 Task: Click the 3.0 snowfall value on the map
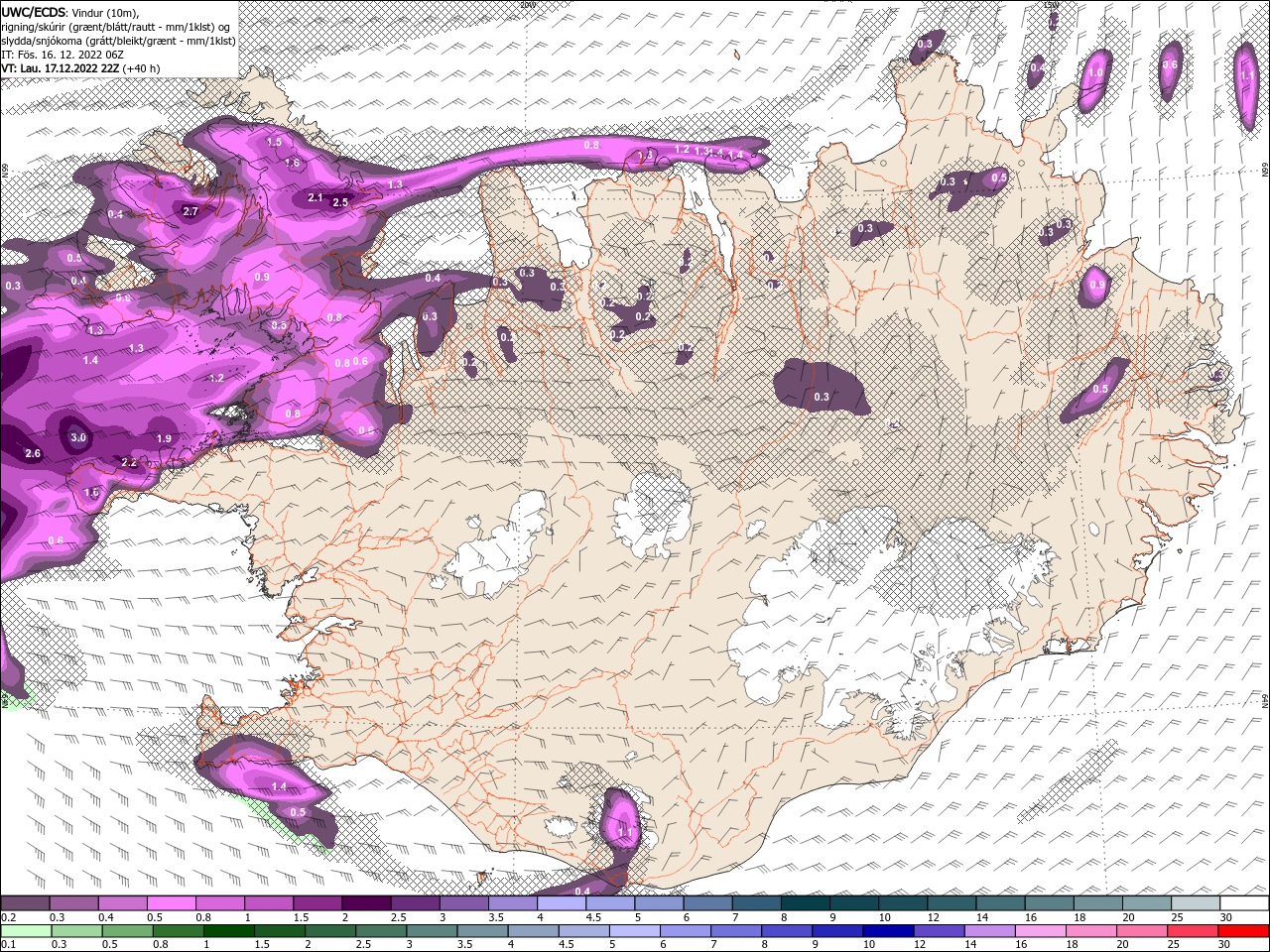78,437
